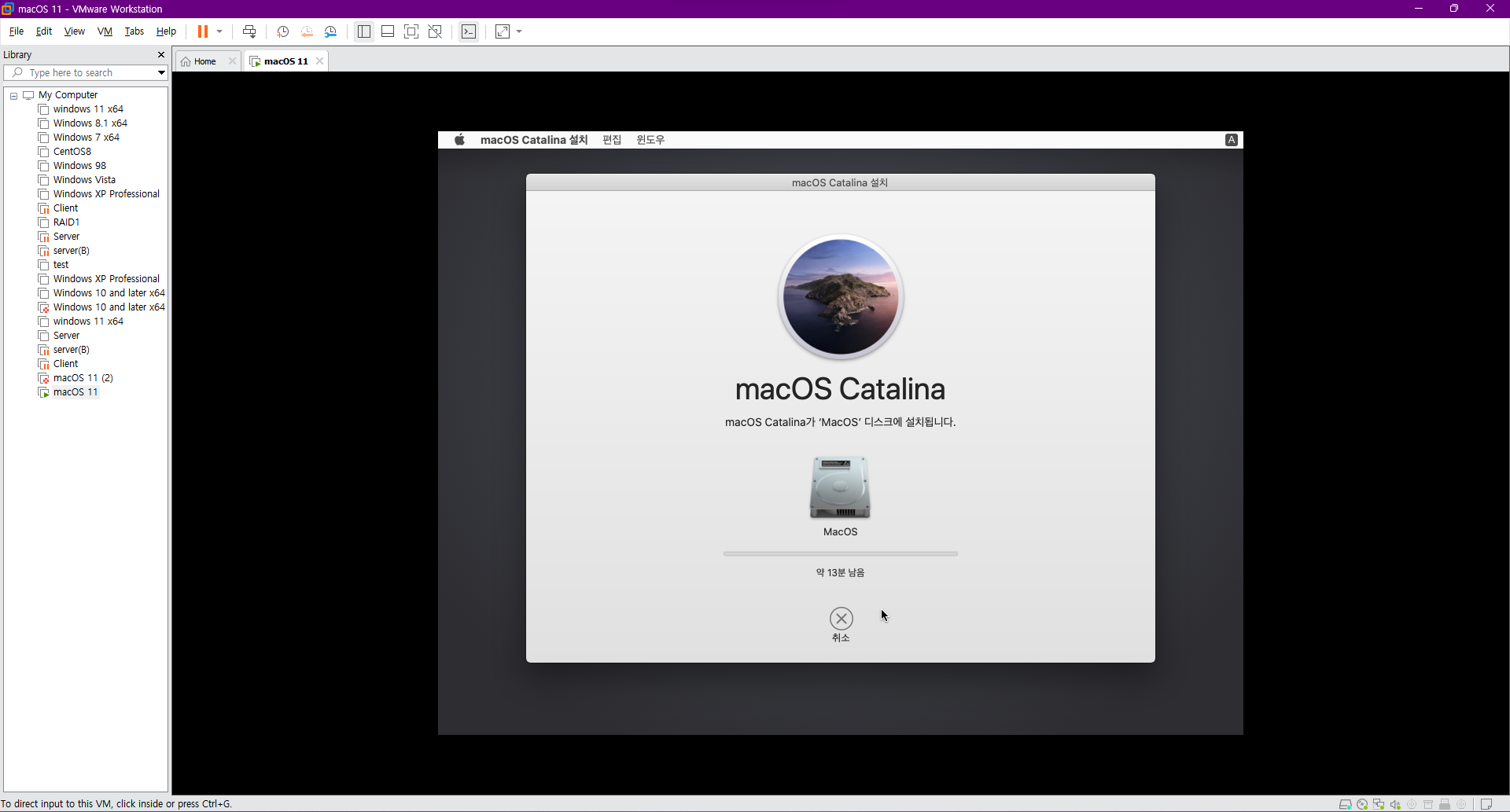Open the Tabs menu
Viewport: 1510px width, 812px height.
click(x=134, y=31)
